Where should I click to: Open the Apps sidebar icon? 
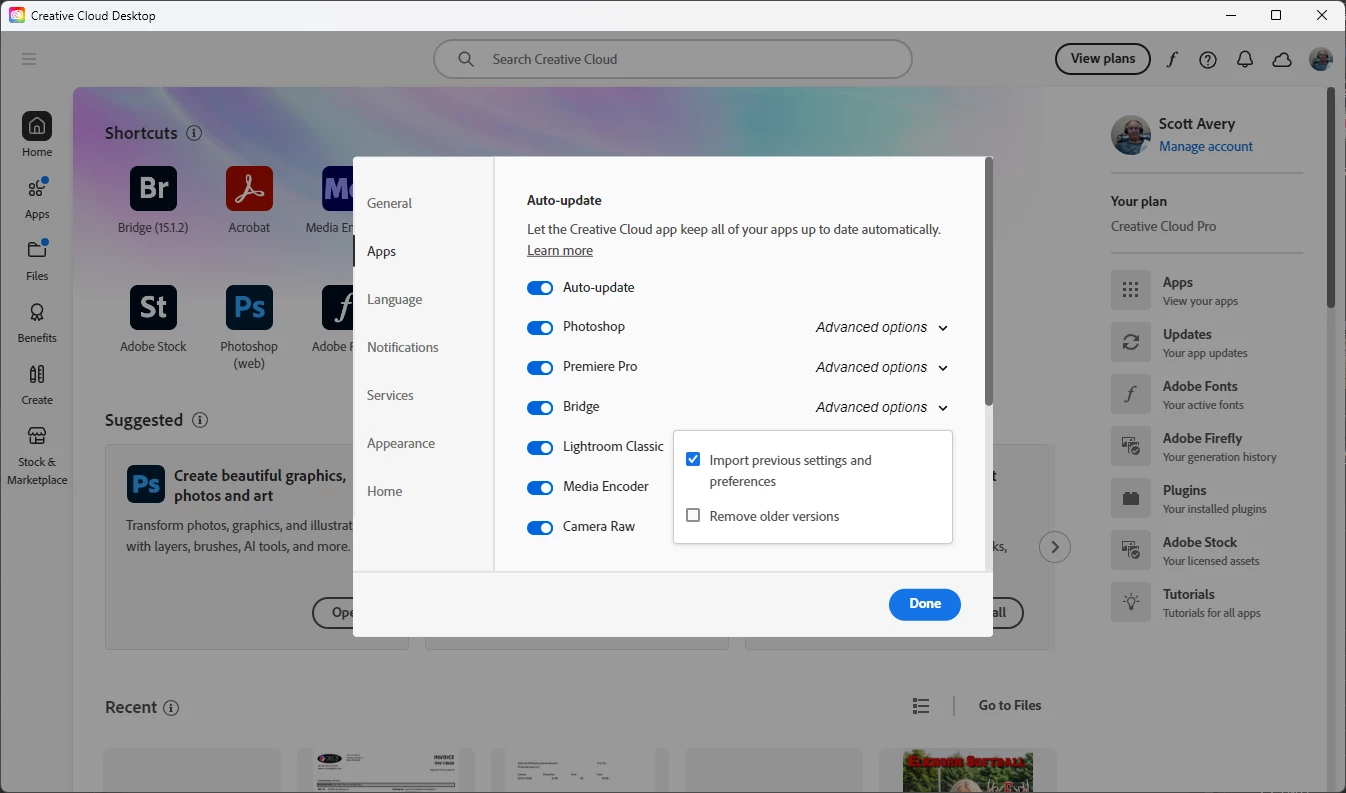(37, 188)
